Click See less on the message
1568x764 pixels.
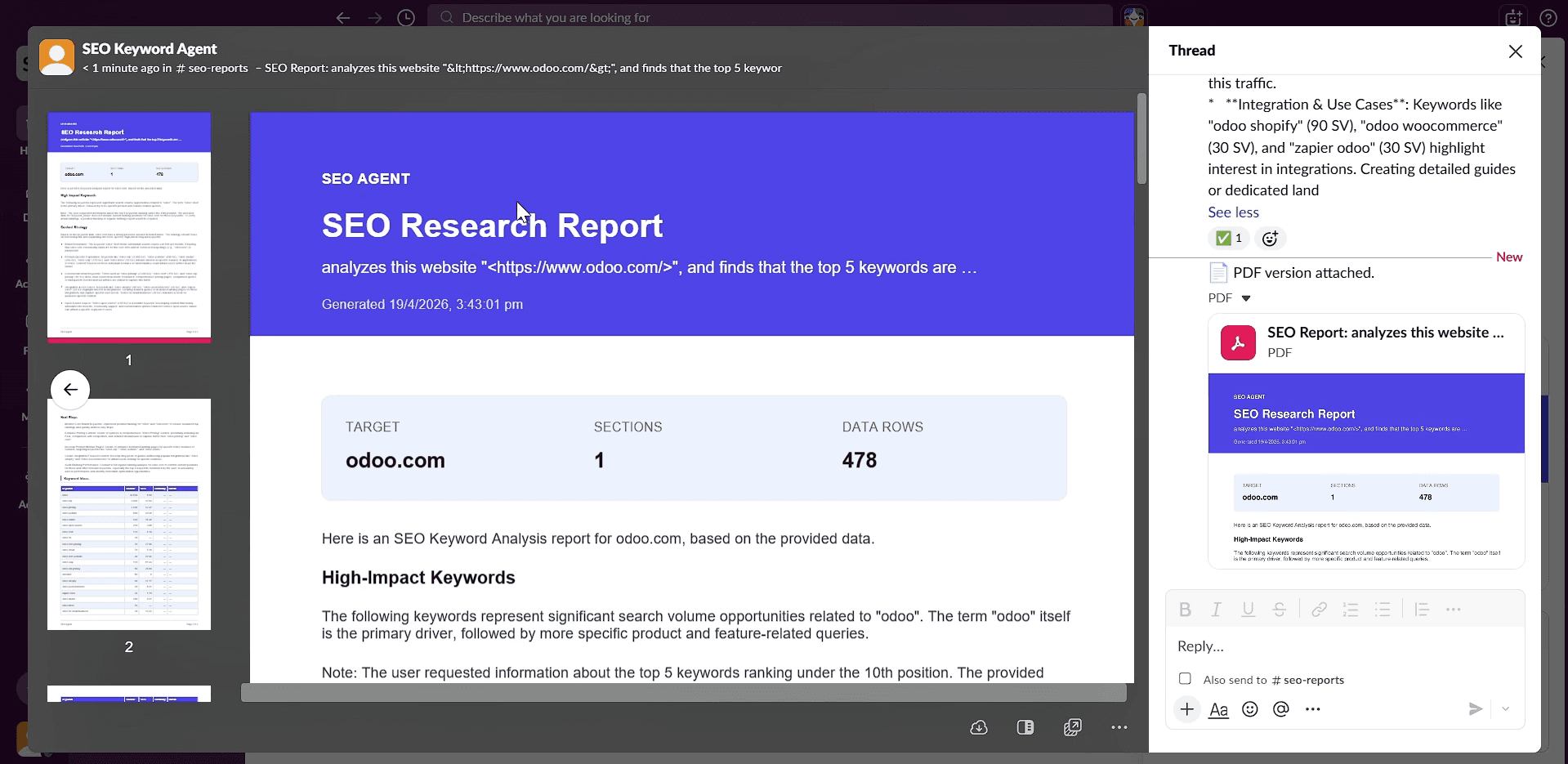click(1233, 212)
